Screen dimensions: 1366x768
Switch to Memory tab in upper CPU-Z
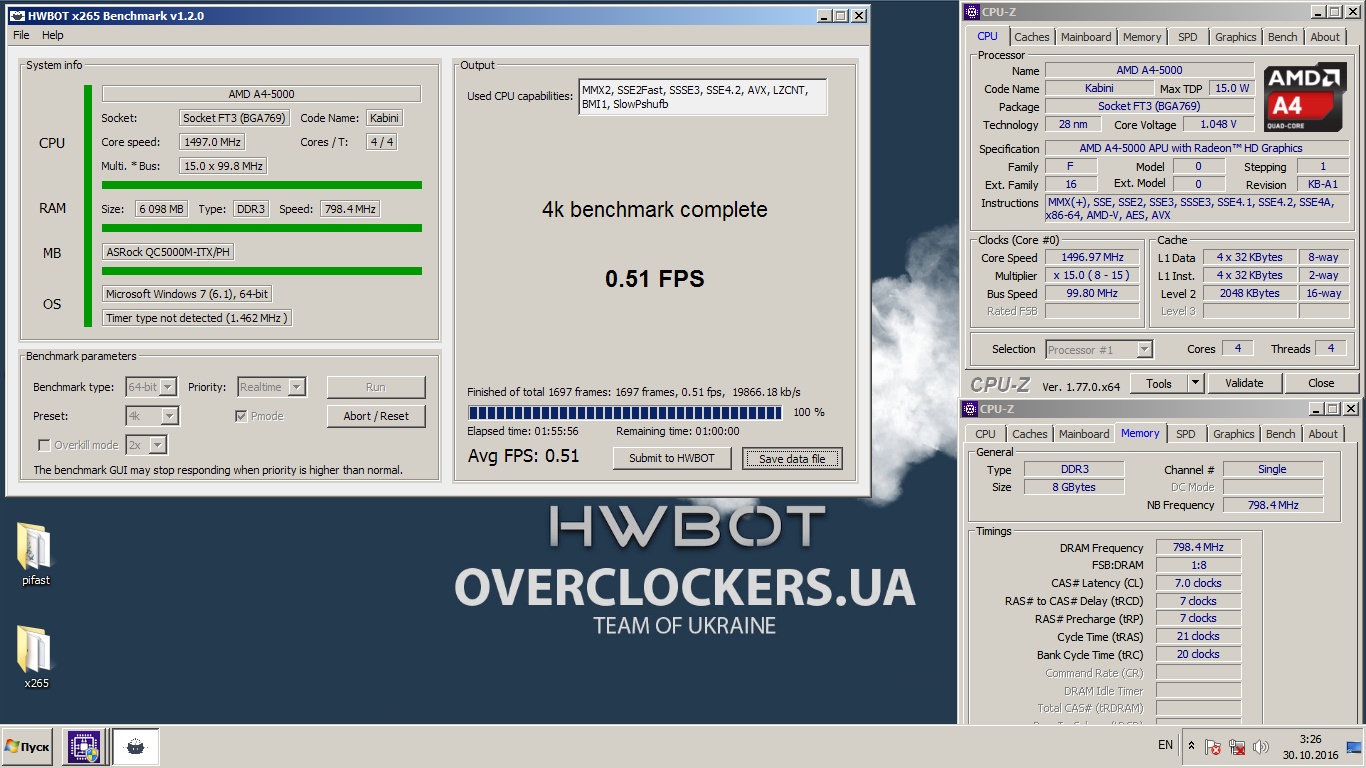coord(1142,37)
